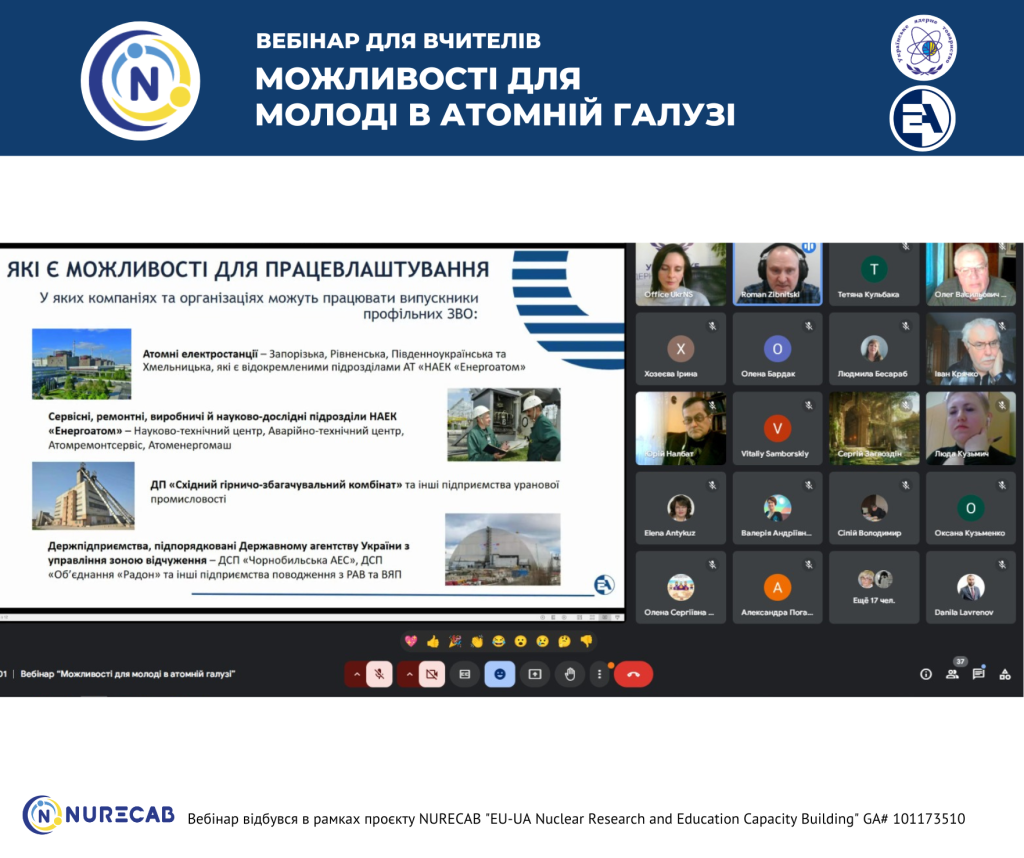Open the activities icon
Image resolution: width=1024 pixels, height=858 pixels.
tap(1005, 675)
